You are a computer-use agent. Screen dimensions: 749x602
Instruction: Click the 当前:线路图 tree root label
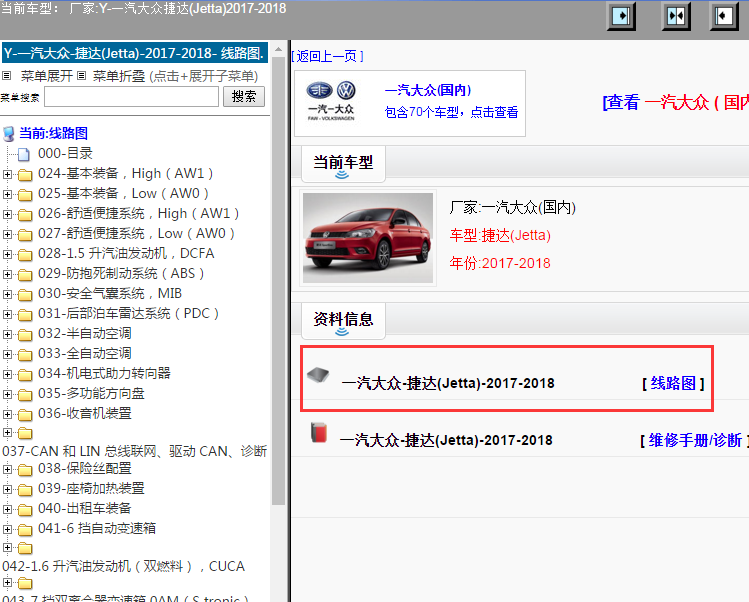point(54,133)
